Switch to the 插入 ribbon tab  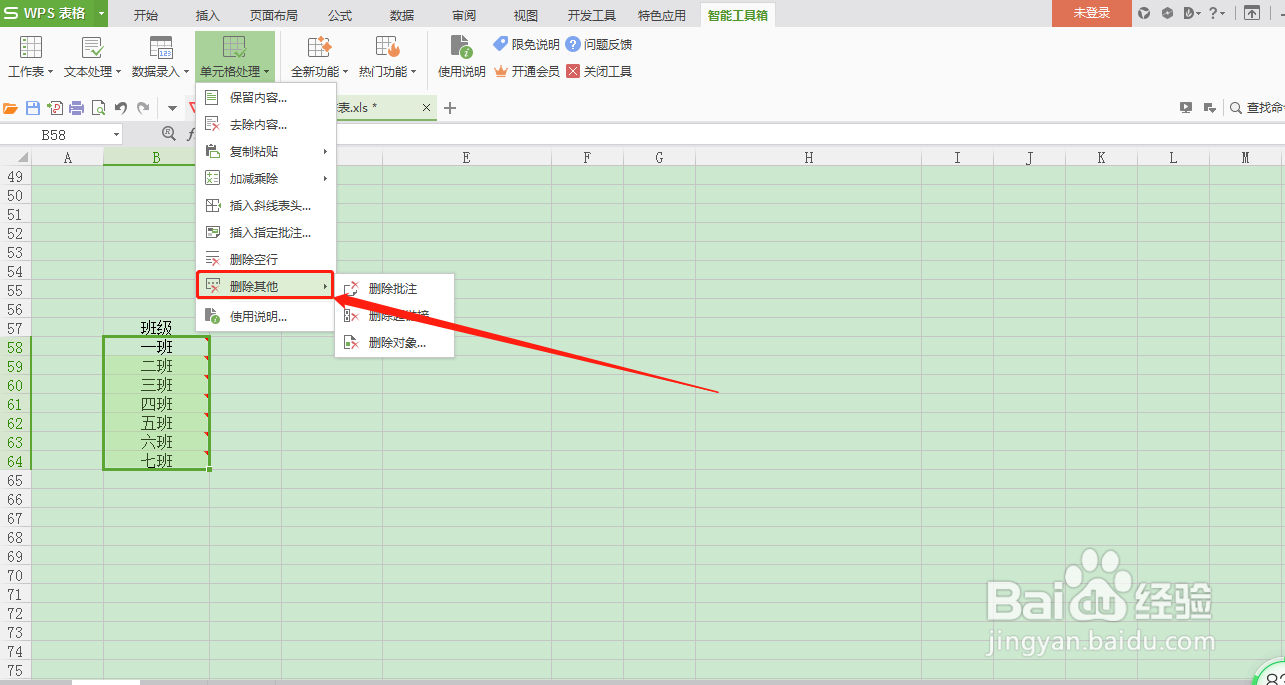208,15
